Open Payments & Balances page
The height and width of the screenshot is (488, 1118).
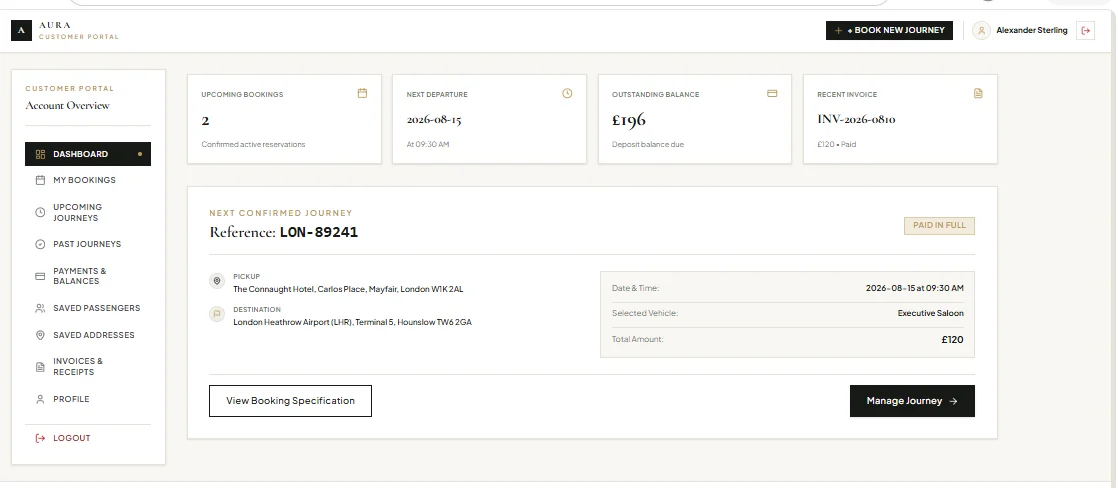[x=88, y=276]
